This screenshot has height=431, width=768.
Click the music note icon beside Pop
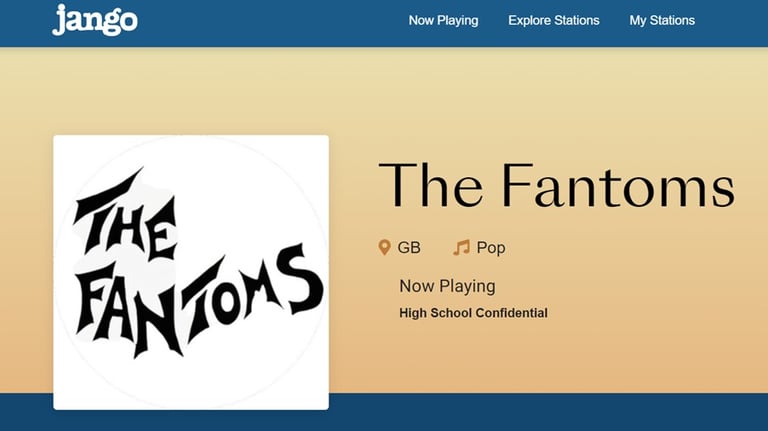461,247
